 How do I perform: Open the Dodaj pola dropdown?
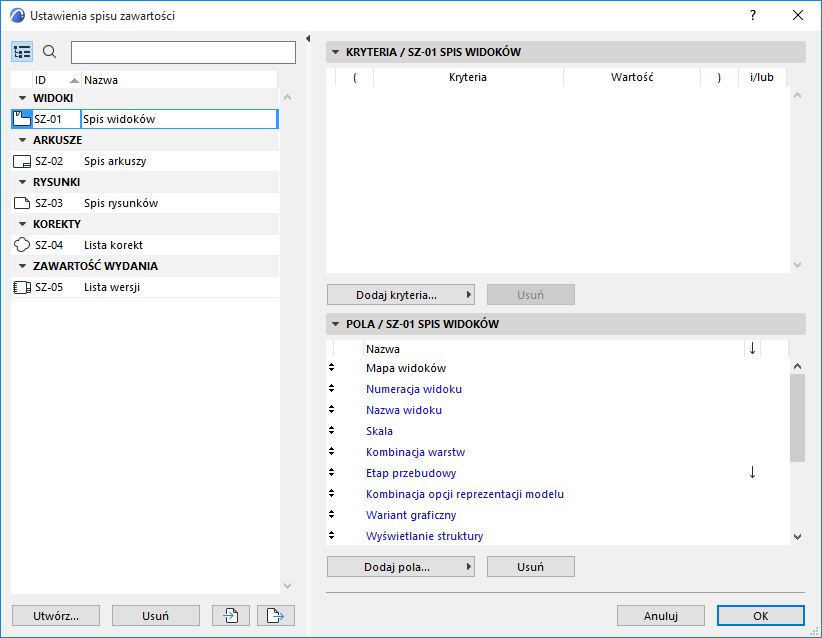(400, 567)
